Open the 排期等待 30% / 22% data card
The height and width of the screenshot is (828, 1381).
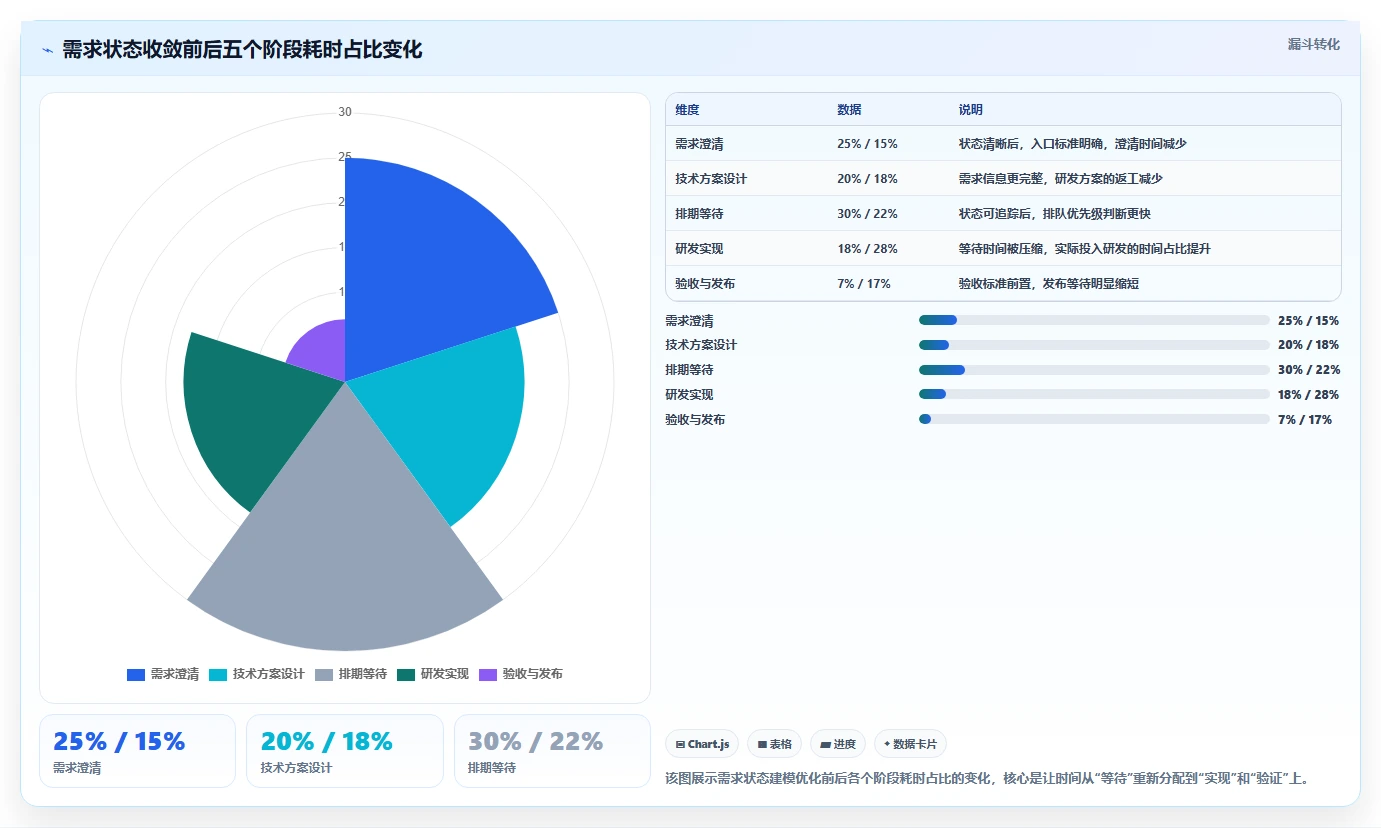coord(552,751)
